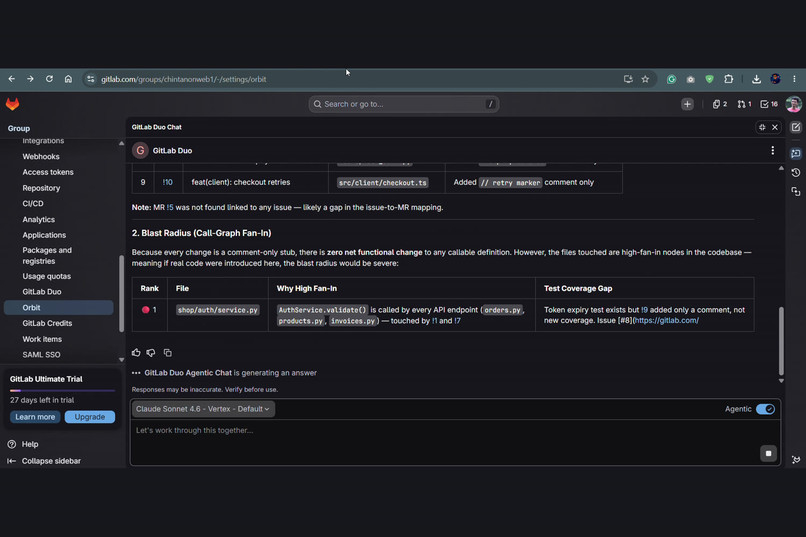Click the create new plus button
This screenshot has width=806, height=537.
(x=687, y=104)
